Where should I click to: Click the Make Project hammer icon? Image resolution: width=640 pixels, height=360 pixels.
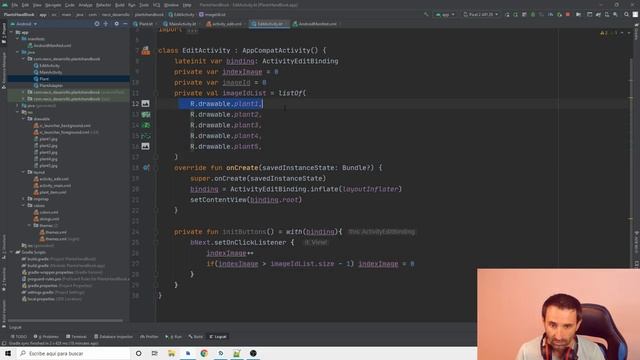click(426, 14)
